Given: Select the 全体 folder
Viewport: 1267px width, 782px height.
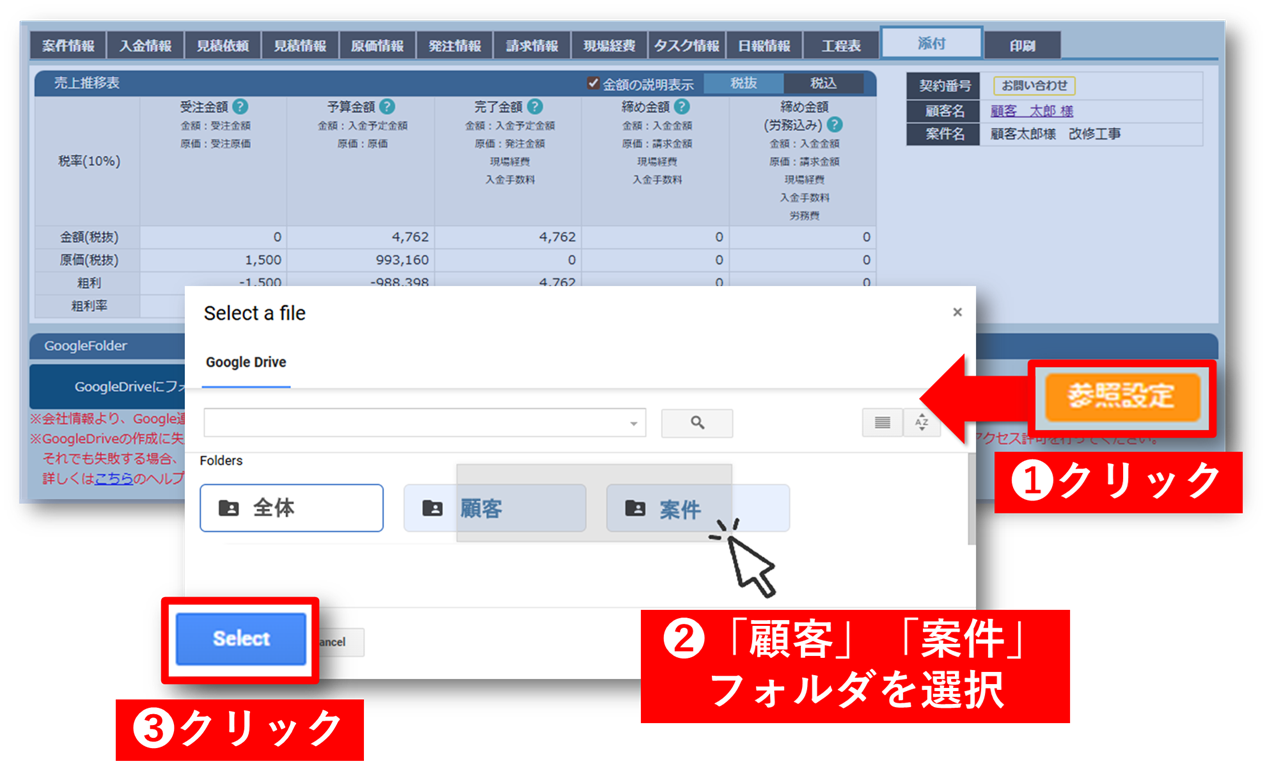Looking at the screenshot, I should tap(291, 508).
